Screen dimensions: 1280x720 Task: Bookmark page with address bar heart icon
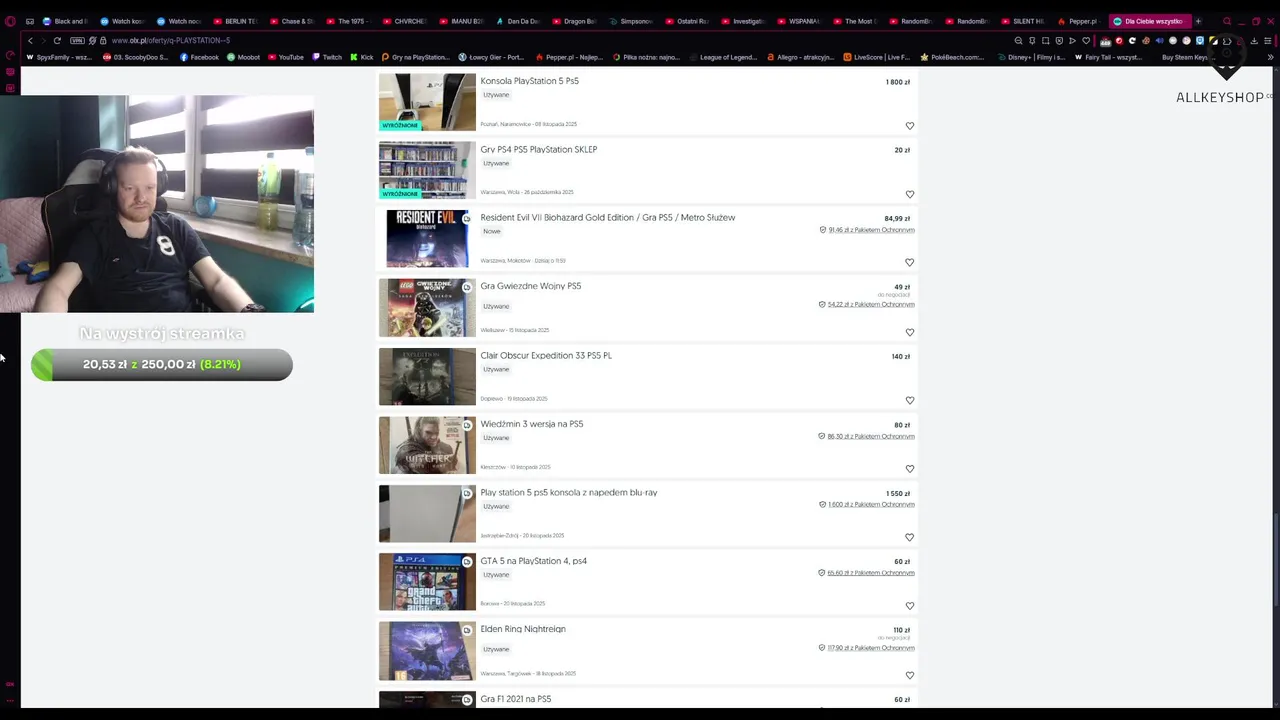click(1086, 41)
